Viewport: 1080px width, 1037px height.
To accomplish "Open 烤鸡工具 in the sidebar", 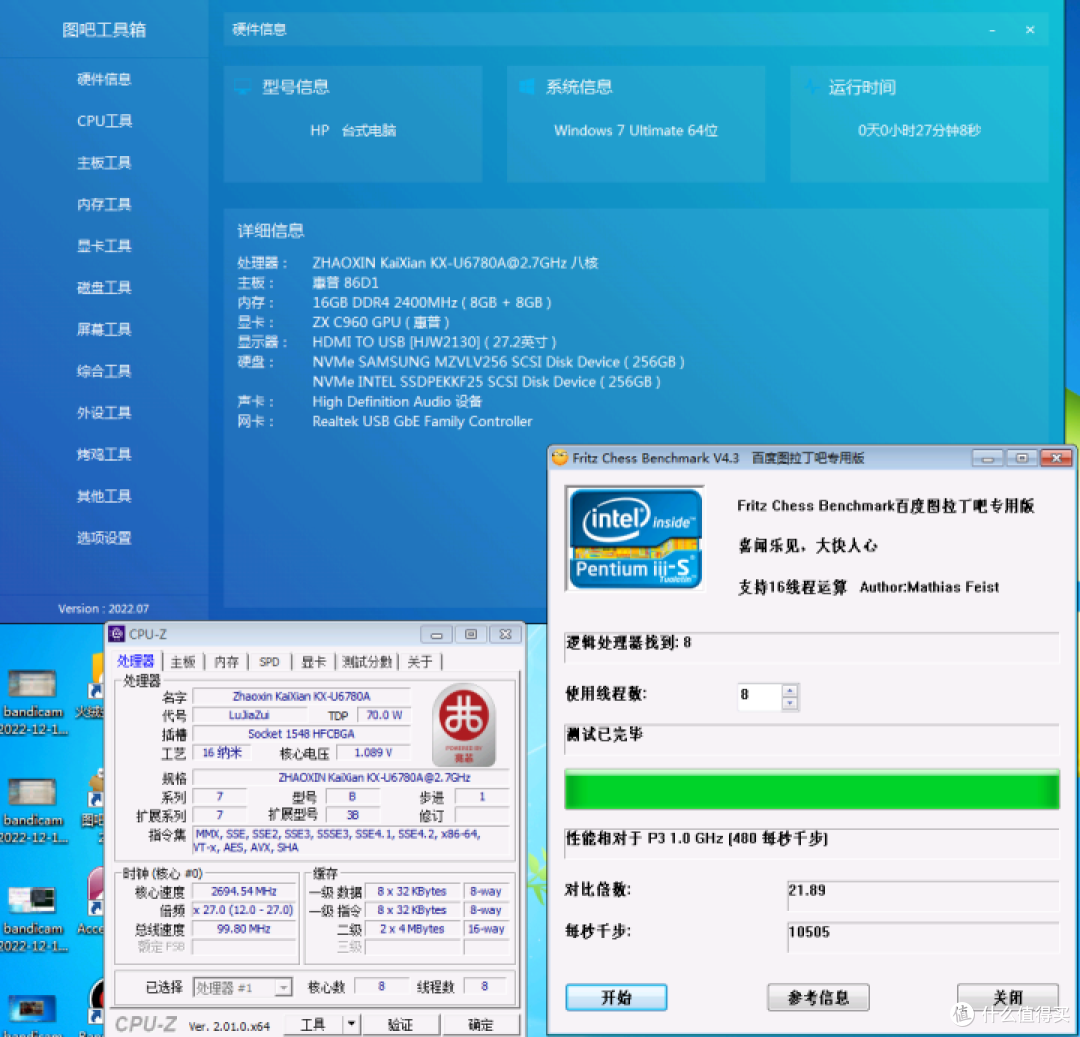I will (104, 454).
